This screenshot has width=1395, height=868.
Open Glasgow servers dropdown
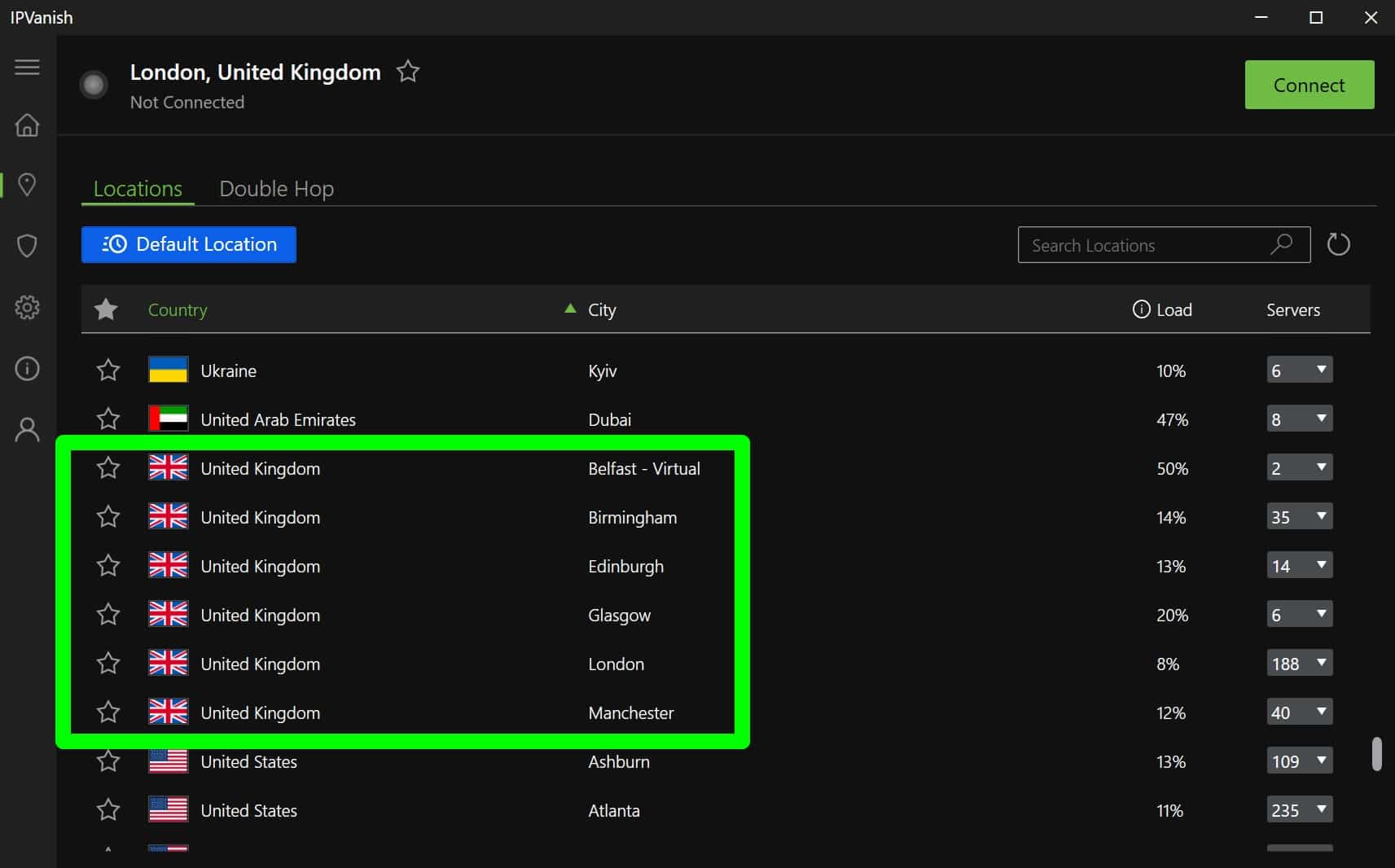pyautogui.click(x=1300, y=615)
